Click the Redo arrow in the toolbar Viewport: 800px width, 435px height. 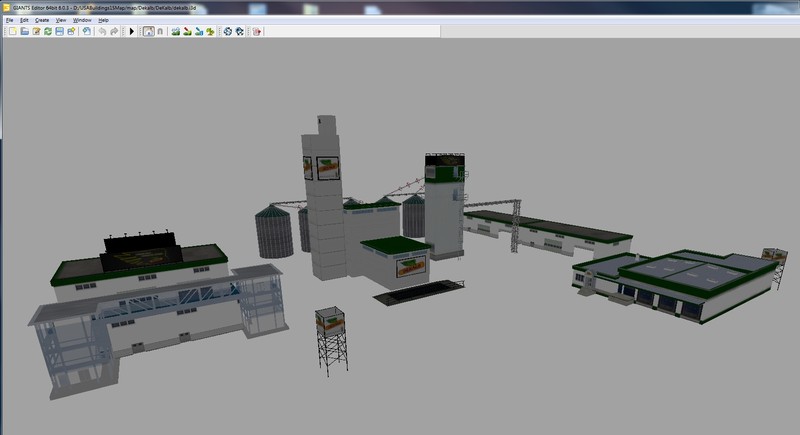click(114, 32)
